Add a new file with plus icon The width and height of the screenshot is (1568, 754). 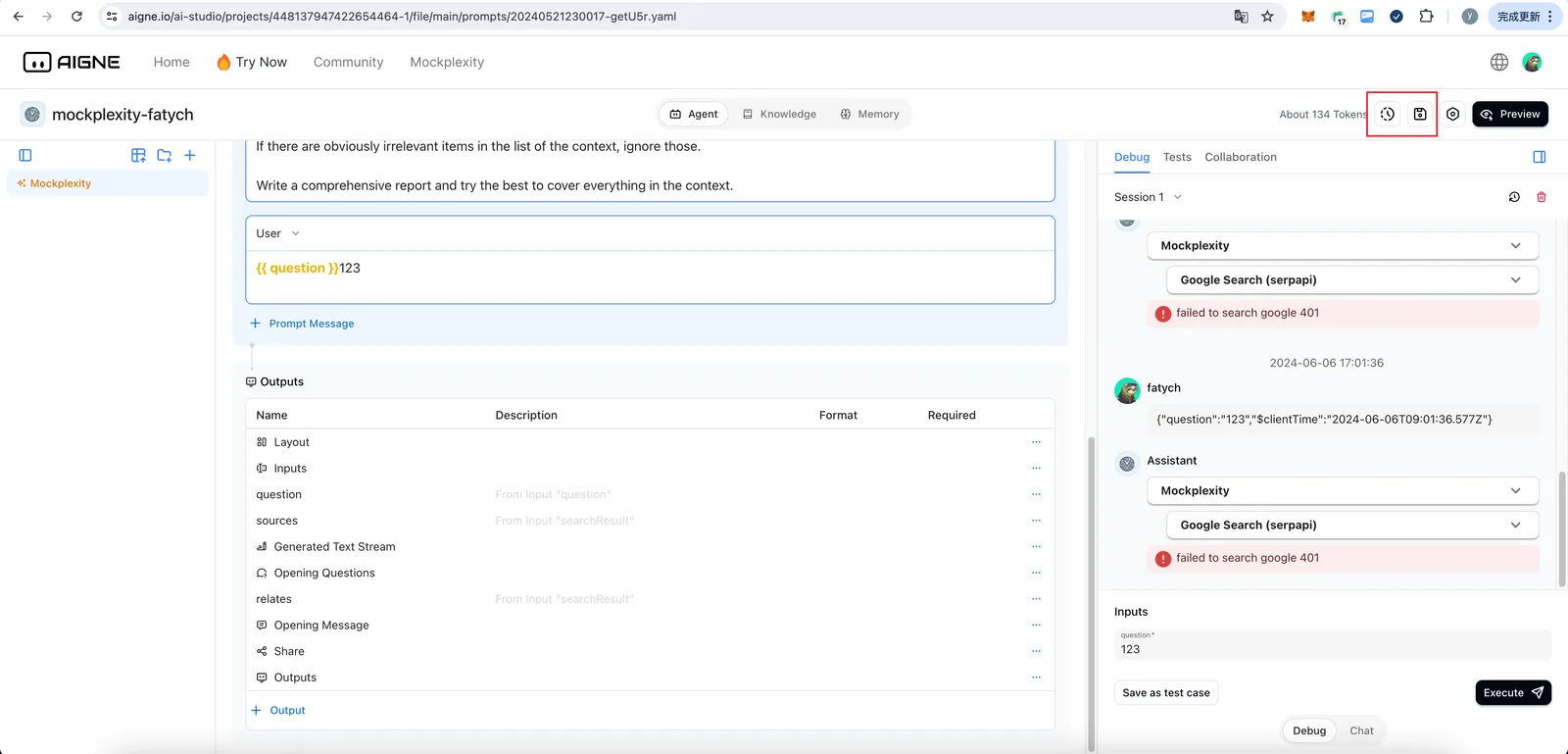click(x=190, y=155)
